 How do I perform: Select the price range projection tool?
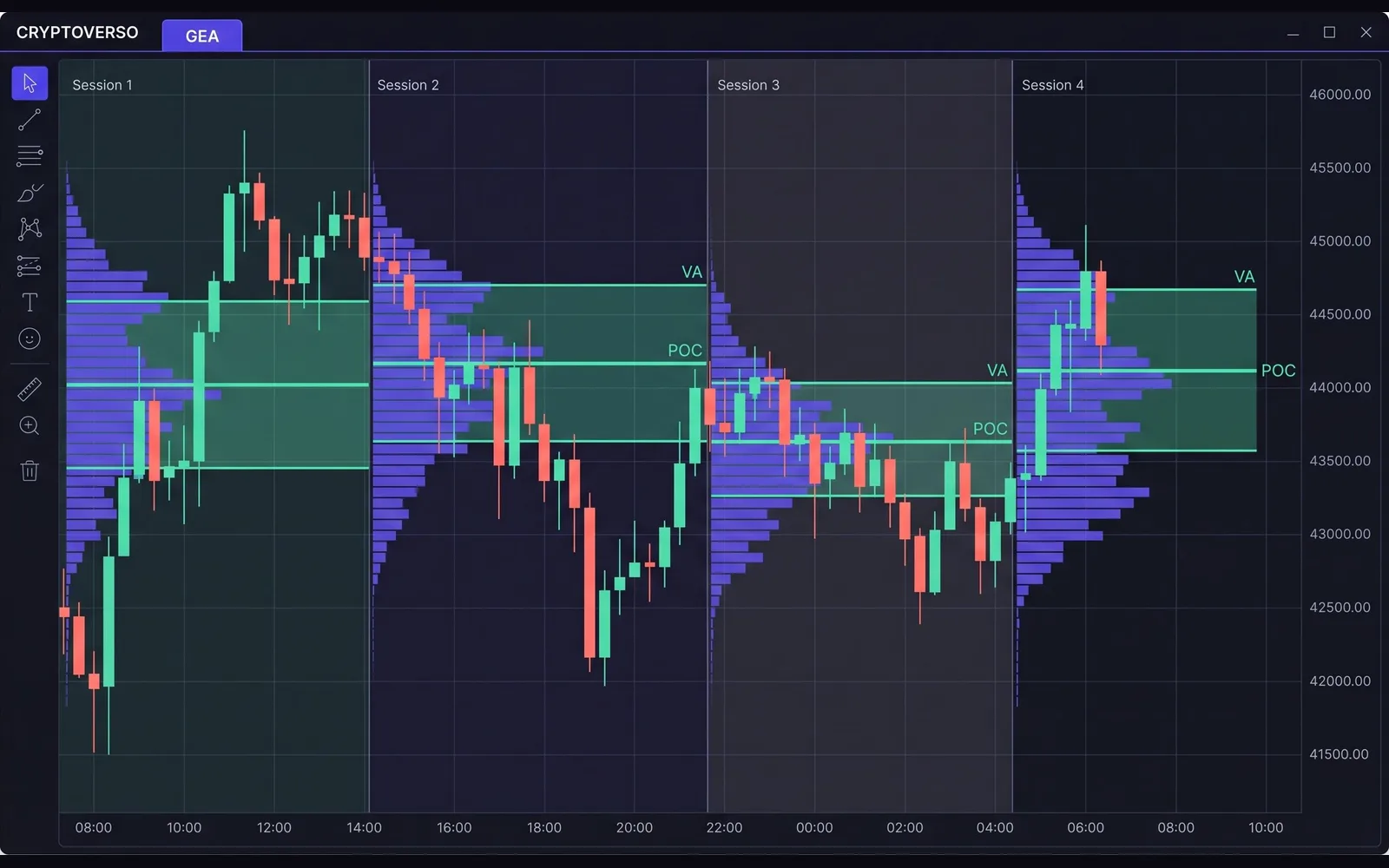30,266
